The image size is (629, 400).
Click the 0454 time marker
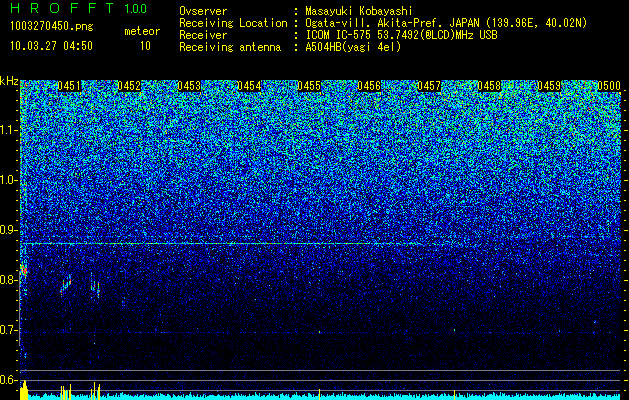tap(249, 86)
